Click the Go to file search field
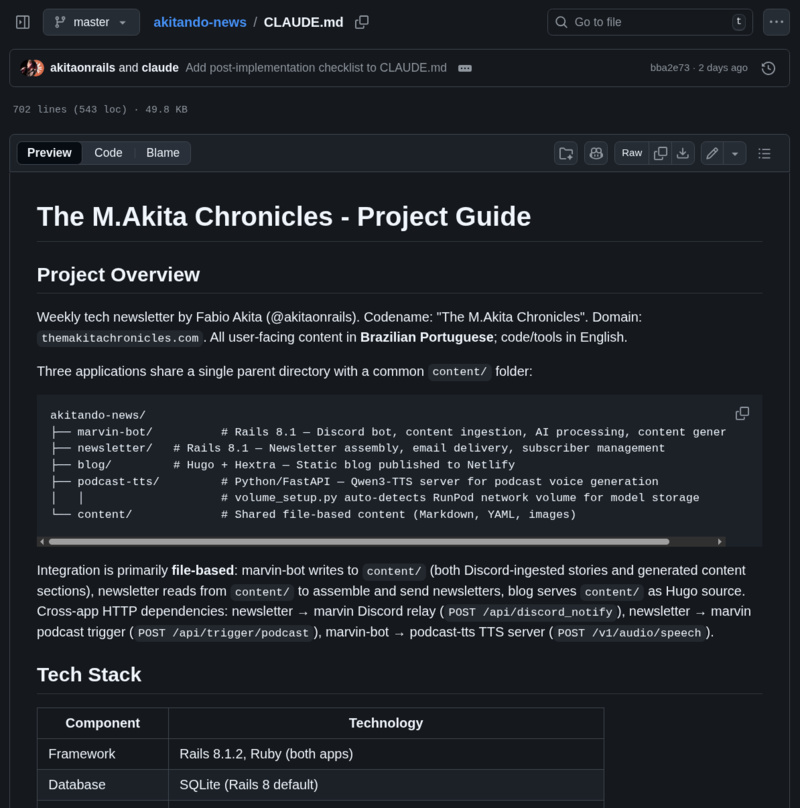 tap(650, 22)
